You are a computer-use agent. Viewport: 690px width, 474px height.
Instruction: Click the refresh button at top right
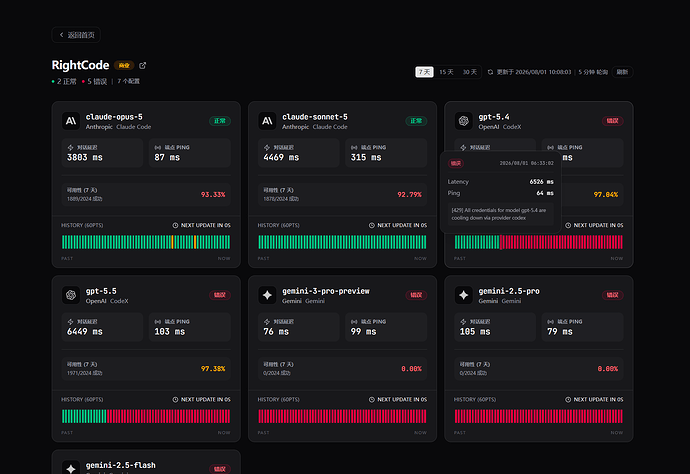click(x=622, y=72)
